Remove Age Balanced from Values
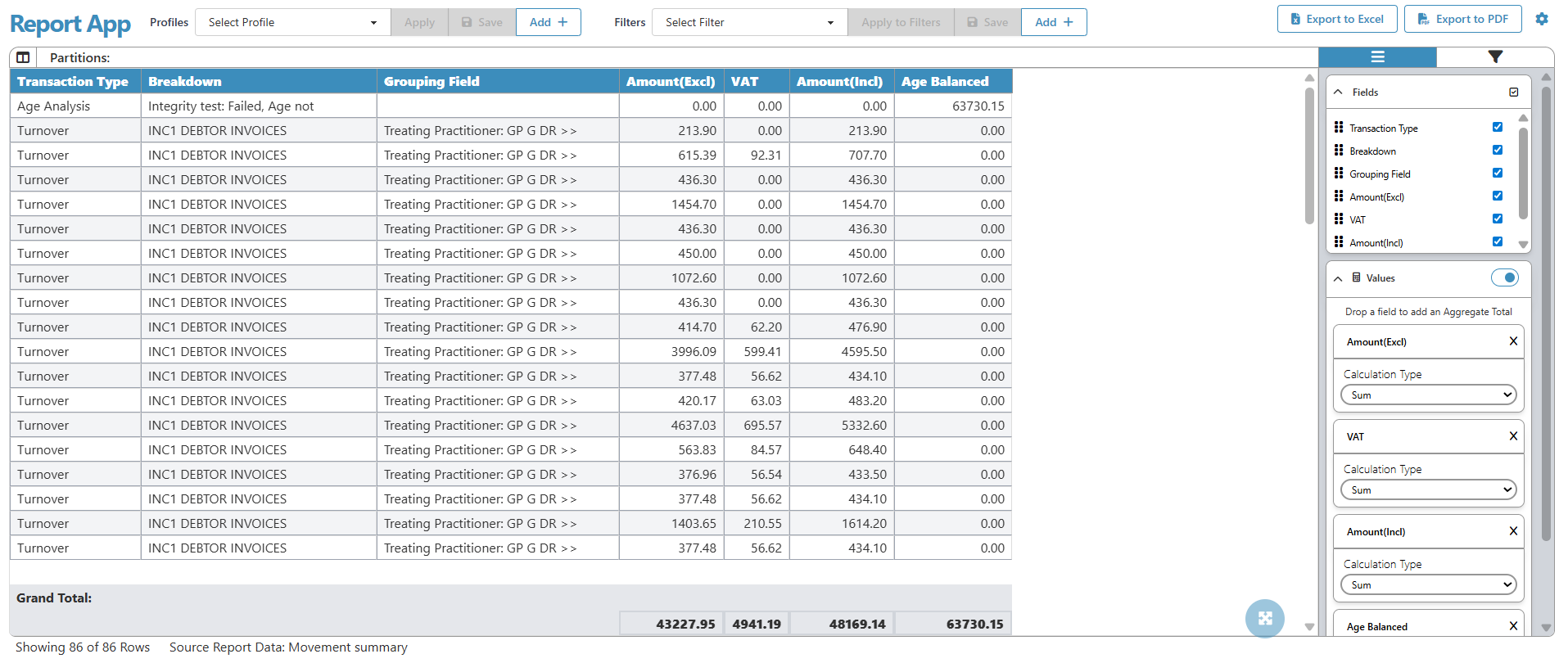1568x663 pixels. (1513, 626)
